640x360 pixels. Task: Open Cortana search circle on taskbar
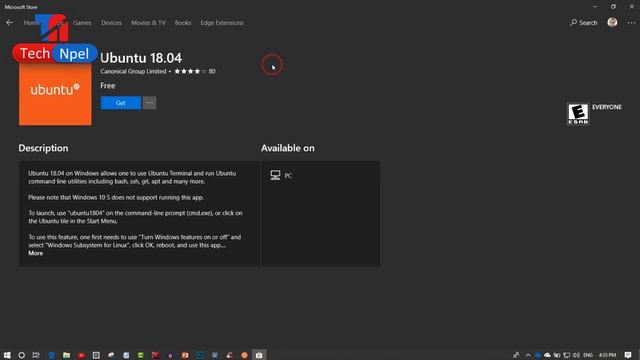[x=22, y=355]
